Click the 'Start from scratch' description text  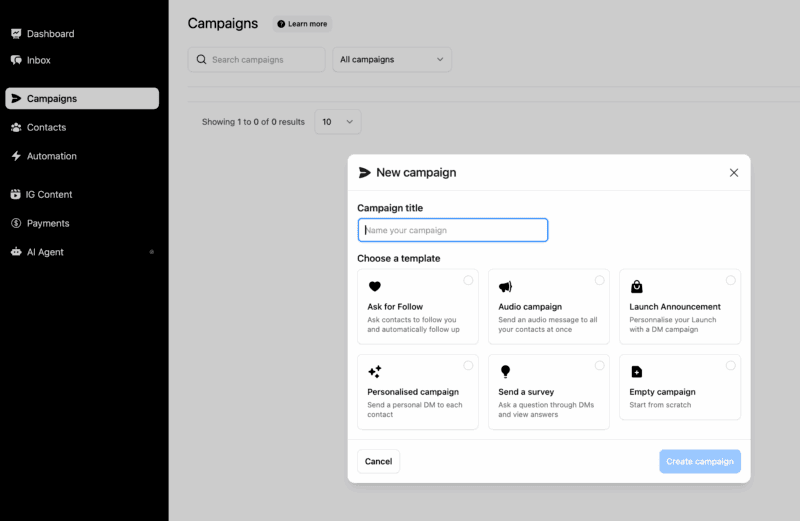coord(660,405)
